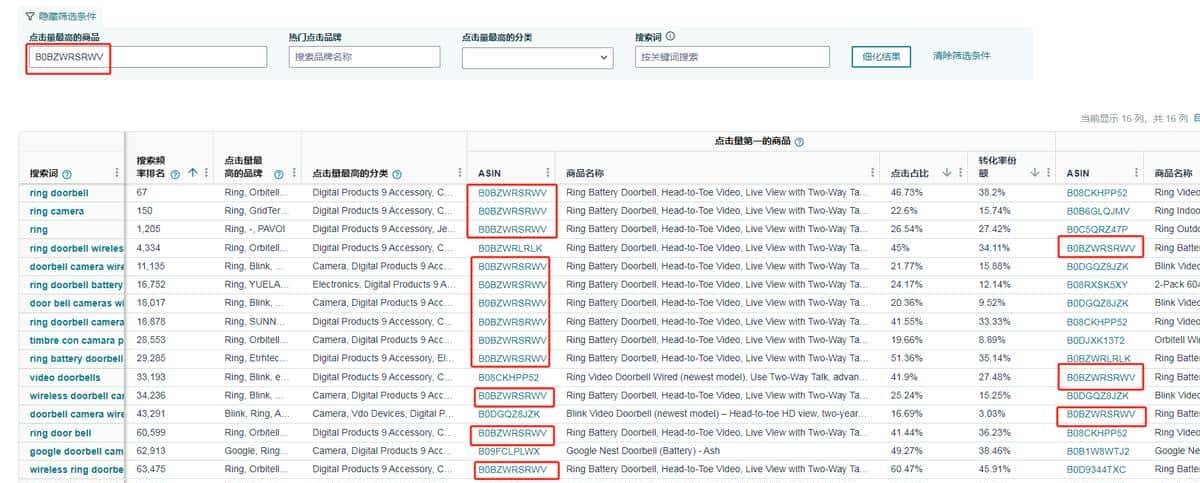Select 'Blink Video Doorbell (newest model)' product name
1200x483 pixels.
[x=716, y=414]
